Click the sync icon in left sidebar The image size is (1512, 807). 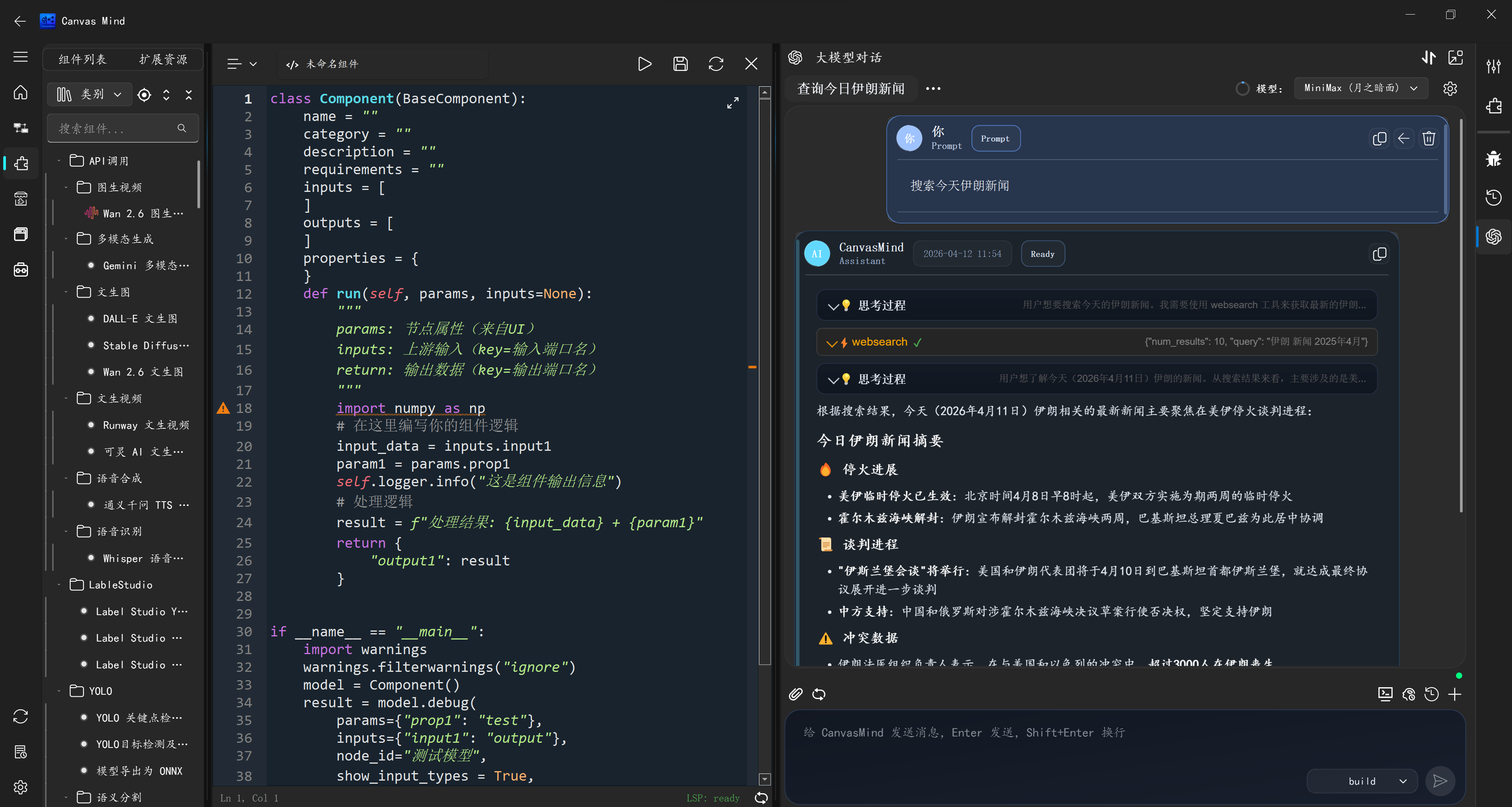click(x=20, y=717)
